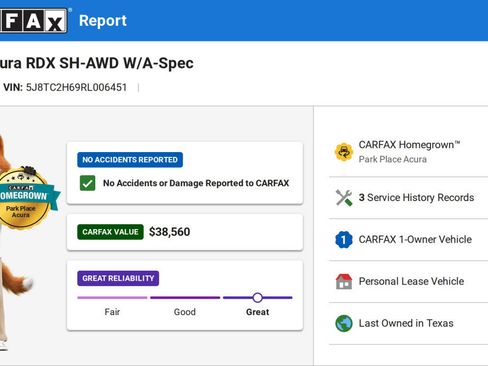Click the wrench service history icon
Screen dimensions: 488x366
(x=344, y=198)
